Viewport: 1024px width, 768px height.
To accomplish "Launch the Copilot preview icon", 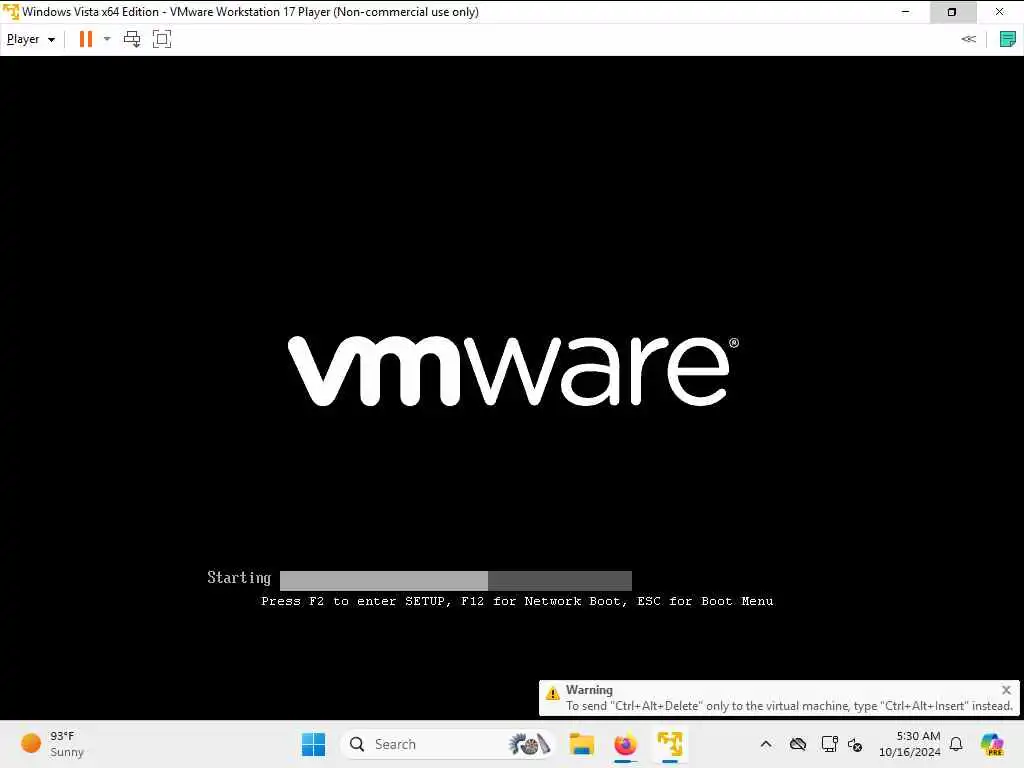I will 992,744.
